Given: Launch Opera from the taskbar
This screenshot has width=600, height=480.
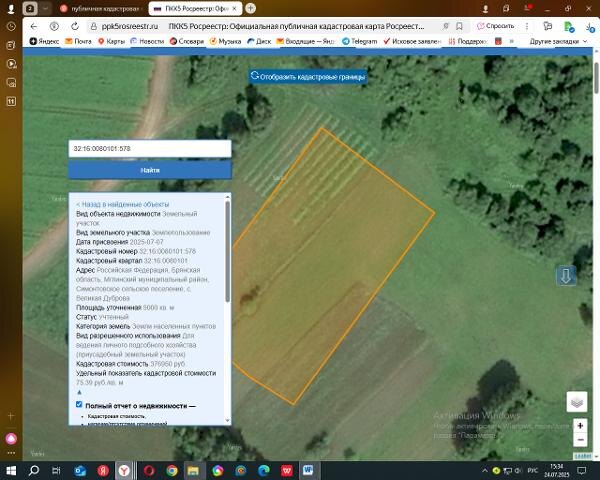Looking at the screenshot, I should tap(149, 470).
